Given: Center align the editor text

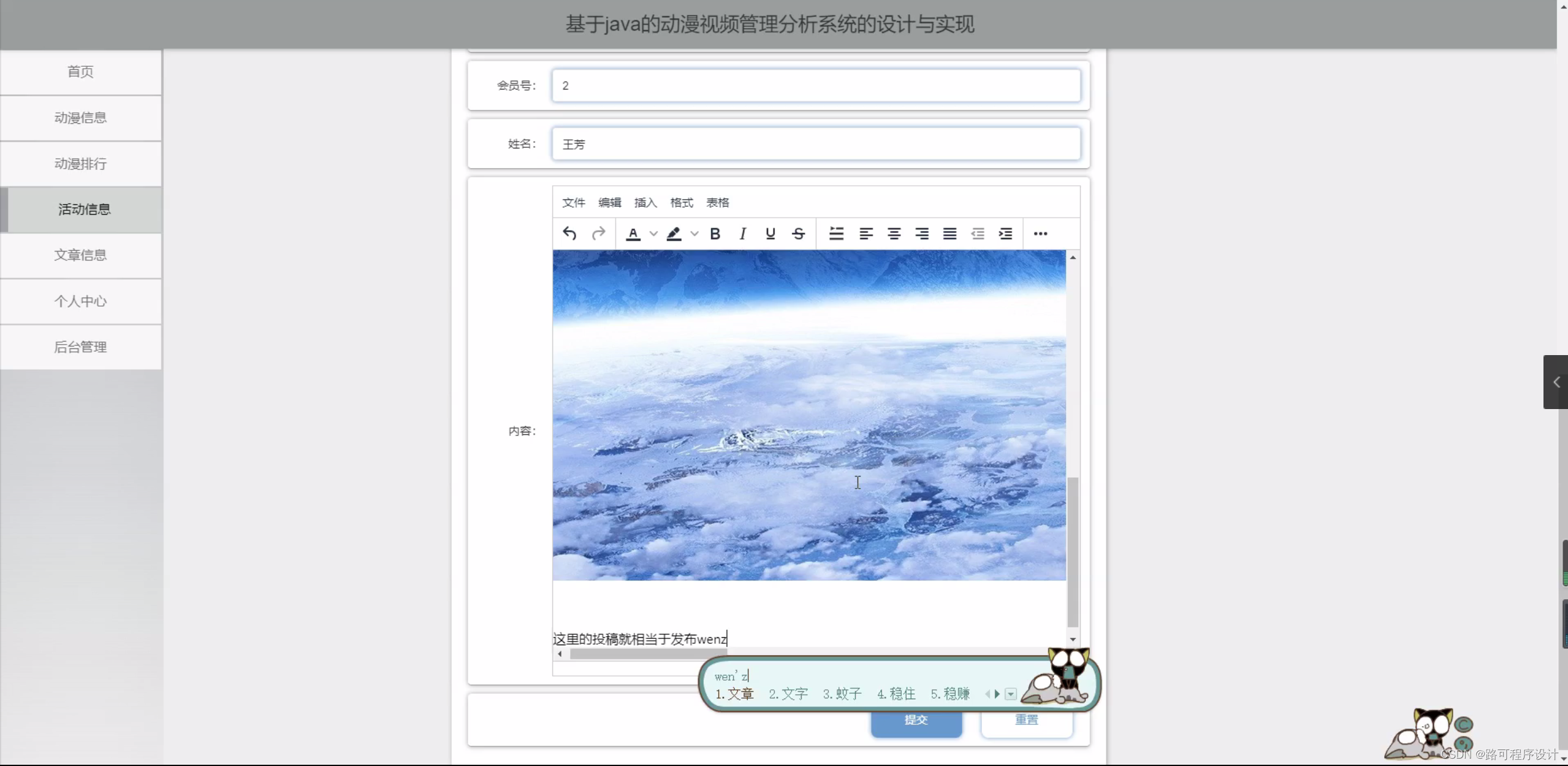Looking at the screenshot, I should coord(894,234).
